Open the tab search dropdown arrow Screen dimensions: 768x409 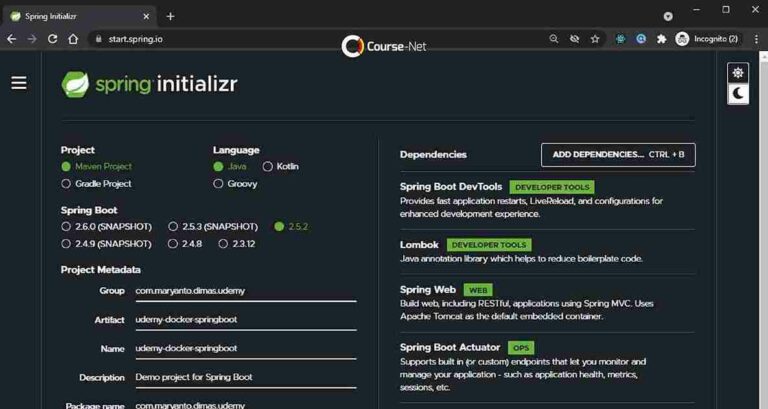pyautogui.click(x=668, y=16)
